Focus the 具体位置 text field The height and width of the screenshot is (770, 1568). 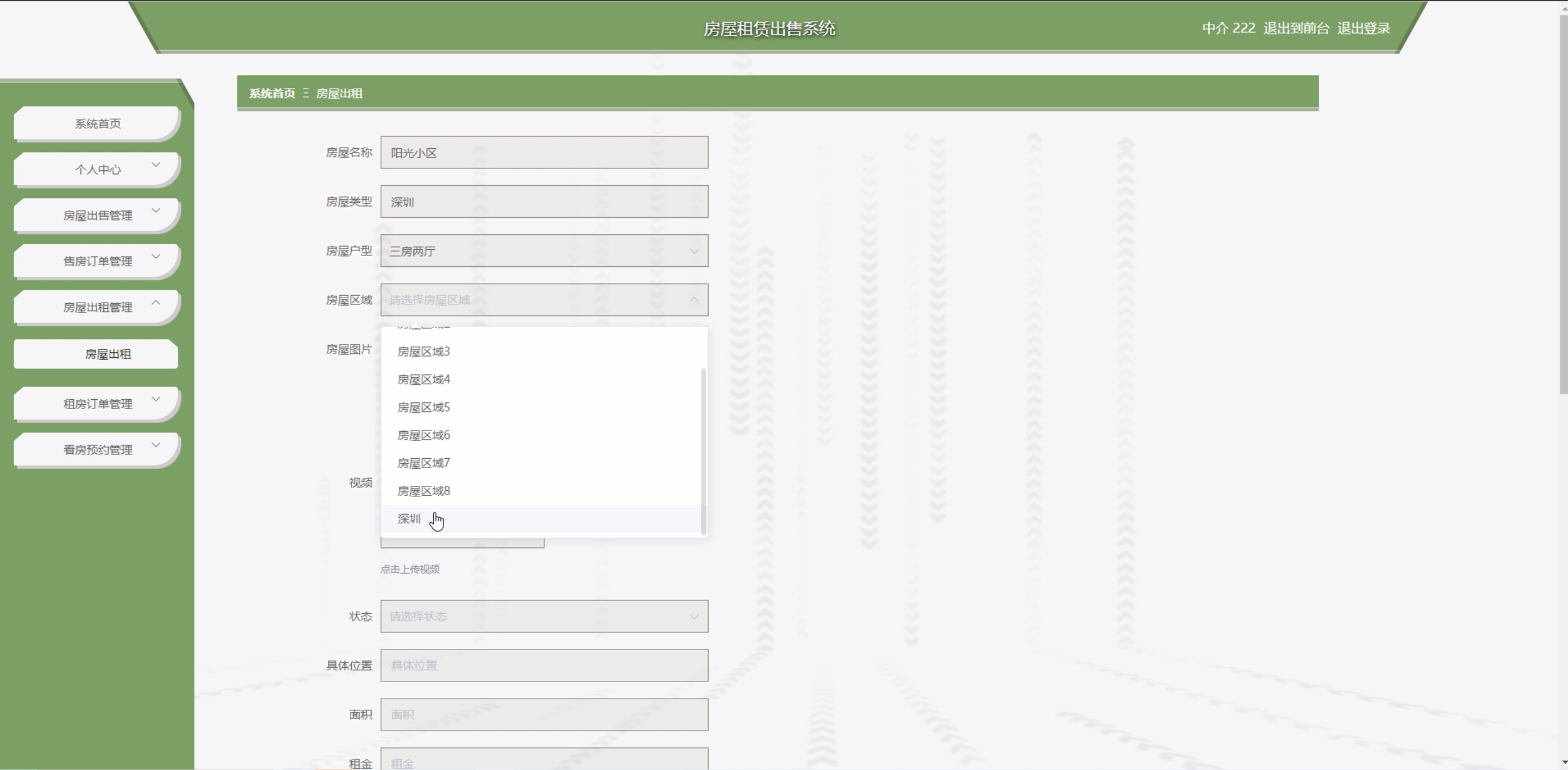click(x=544, y=665)
